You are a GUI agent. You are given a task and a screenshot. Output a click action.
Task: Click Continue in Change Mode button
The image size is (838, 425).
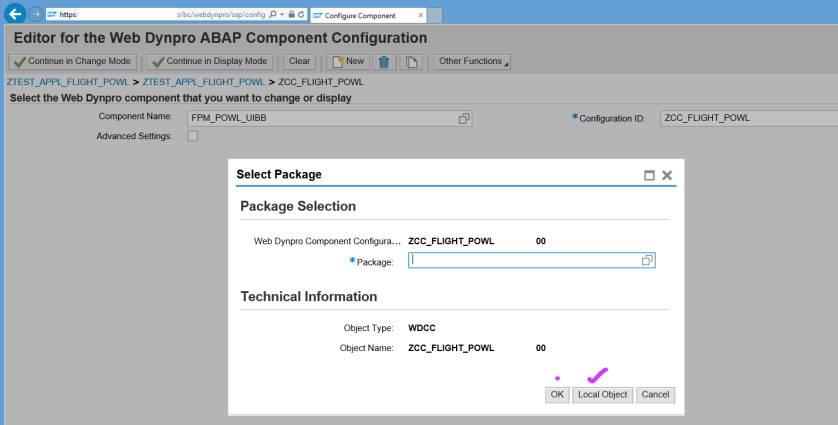[x=72, y=62]
